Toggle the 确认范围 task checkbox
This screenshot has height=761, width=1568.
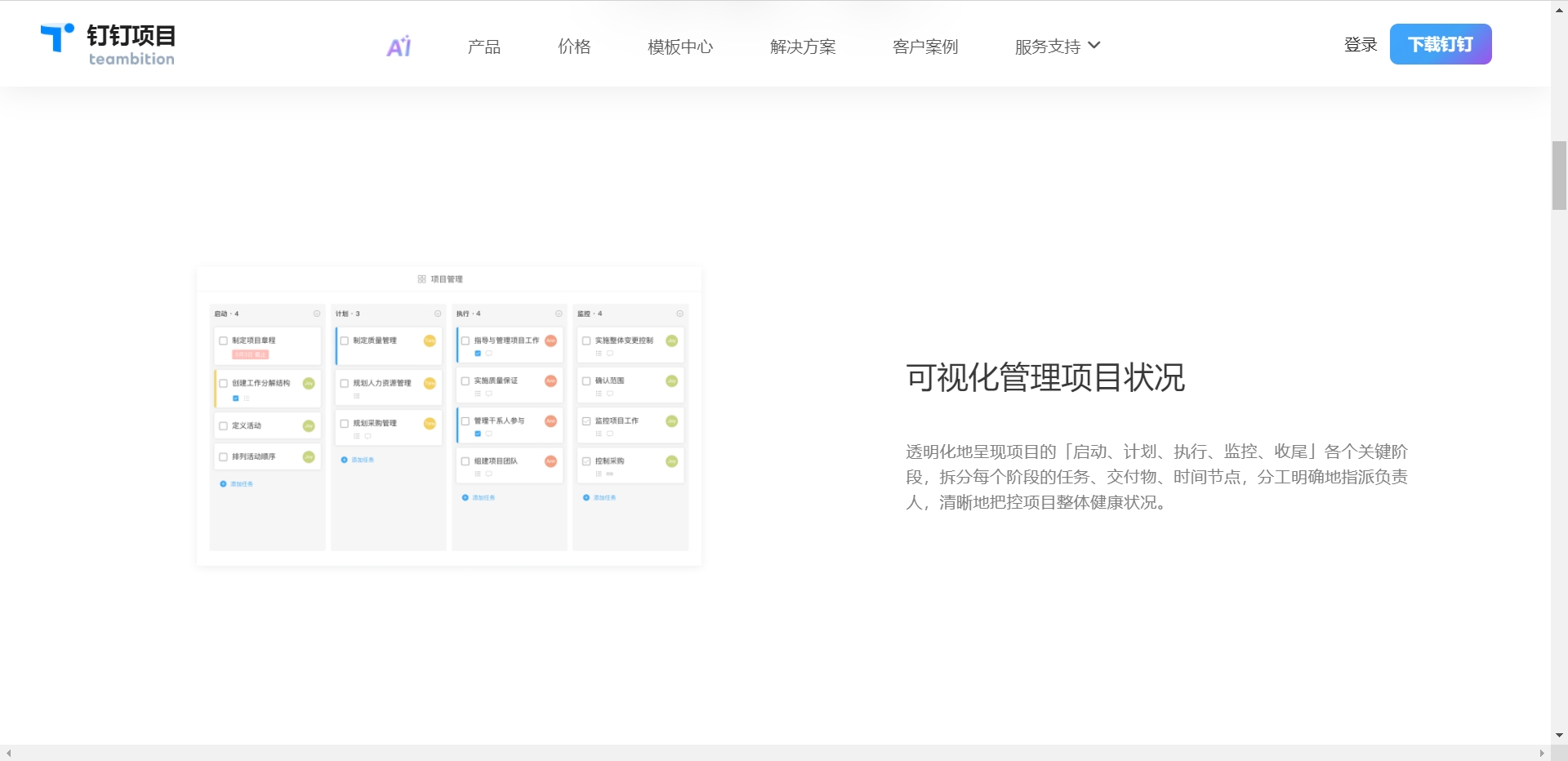tap(586, 380)
